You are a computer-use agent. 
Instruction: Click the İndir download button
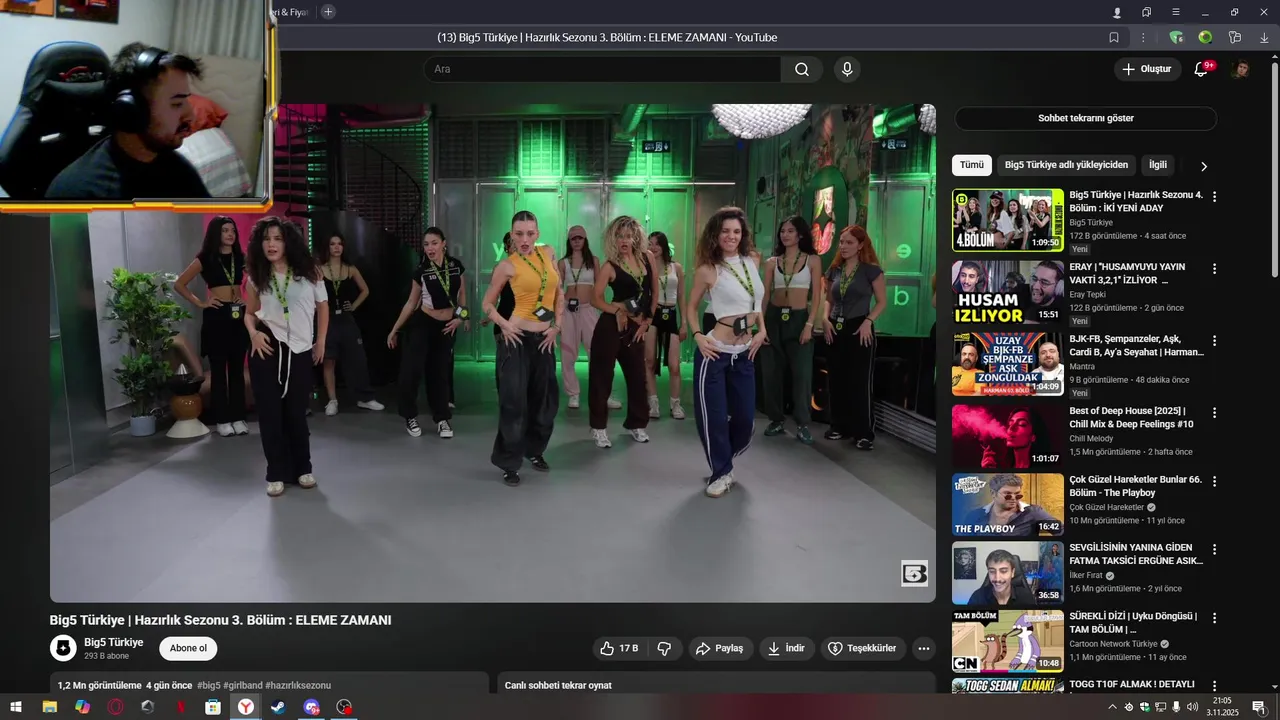coord(786,648)
